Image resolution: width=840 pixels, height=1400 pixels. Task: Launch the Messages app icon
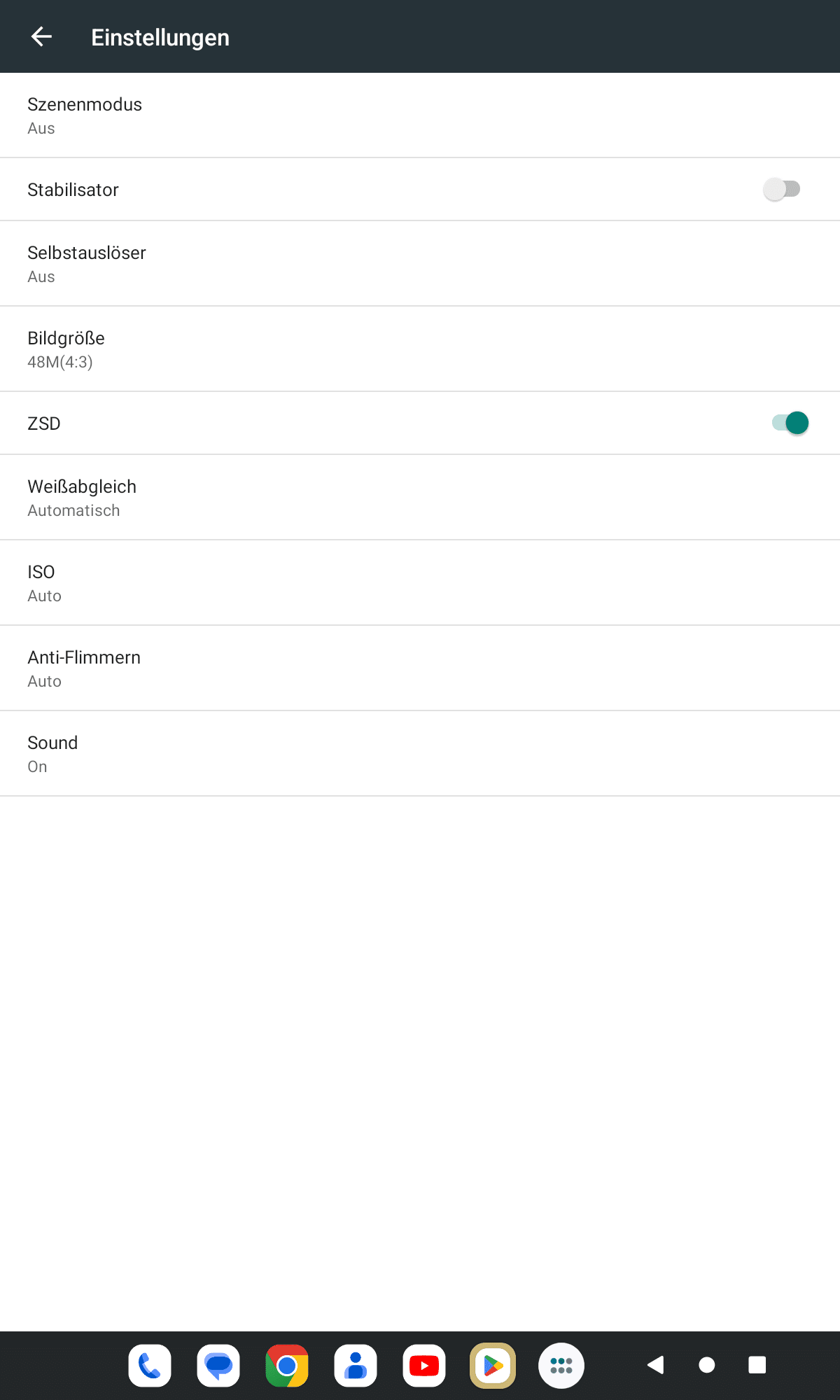coord(218,1365)
